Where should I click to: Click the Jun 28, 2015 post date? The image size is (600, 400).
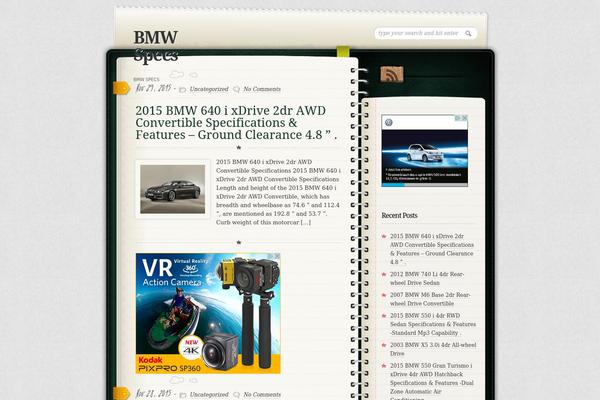(x=153, y=394)
